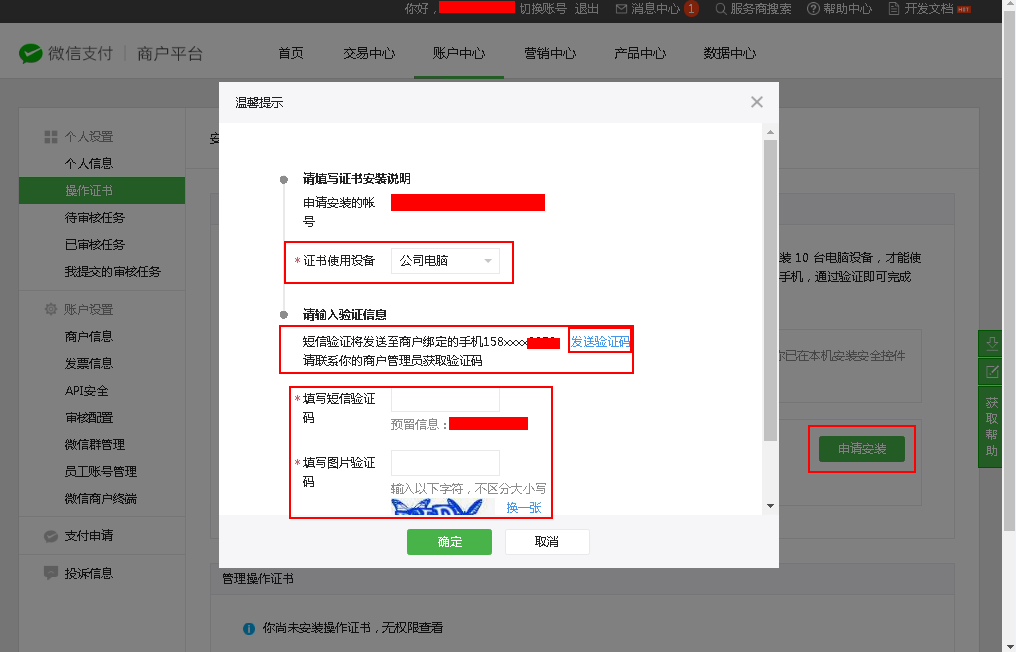Click the WeChat Pay logo icon
1016x652 pixels.
pyautogui.click(x=31, y=53)
